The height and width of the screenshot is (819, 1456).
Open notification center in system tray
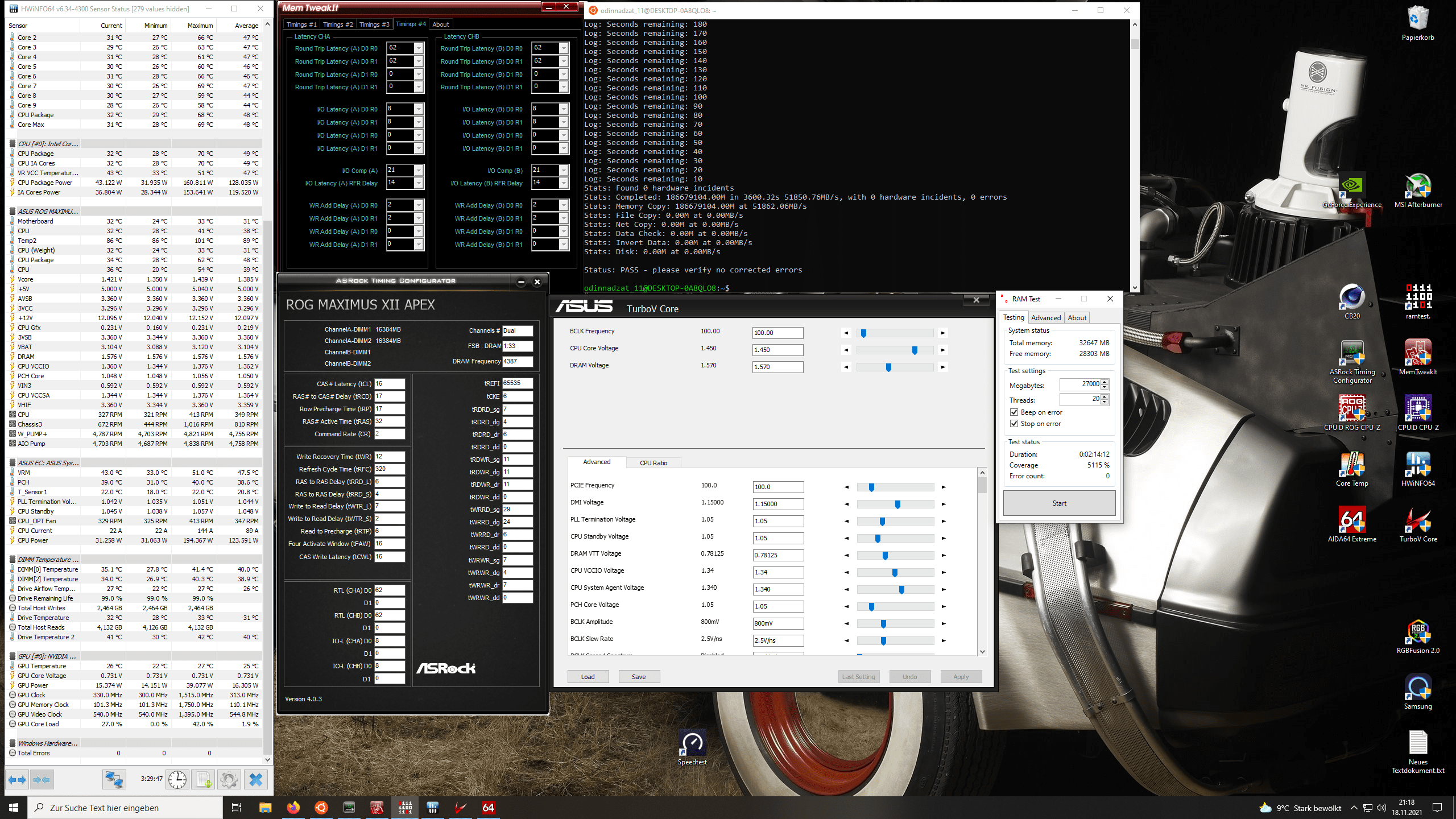[1437, 808]
